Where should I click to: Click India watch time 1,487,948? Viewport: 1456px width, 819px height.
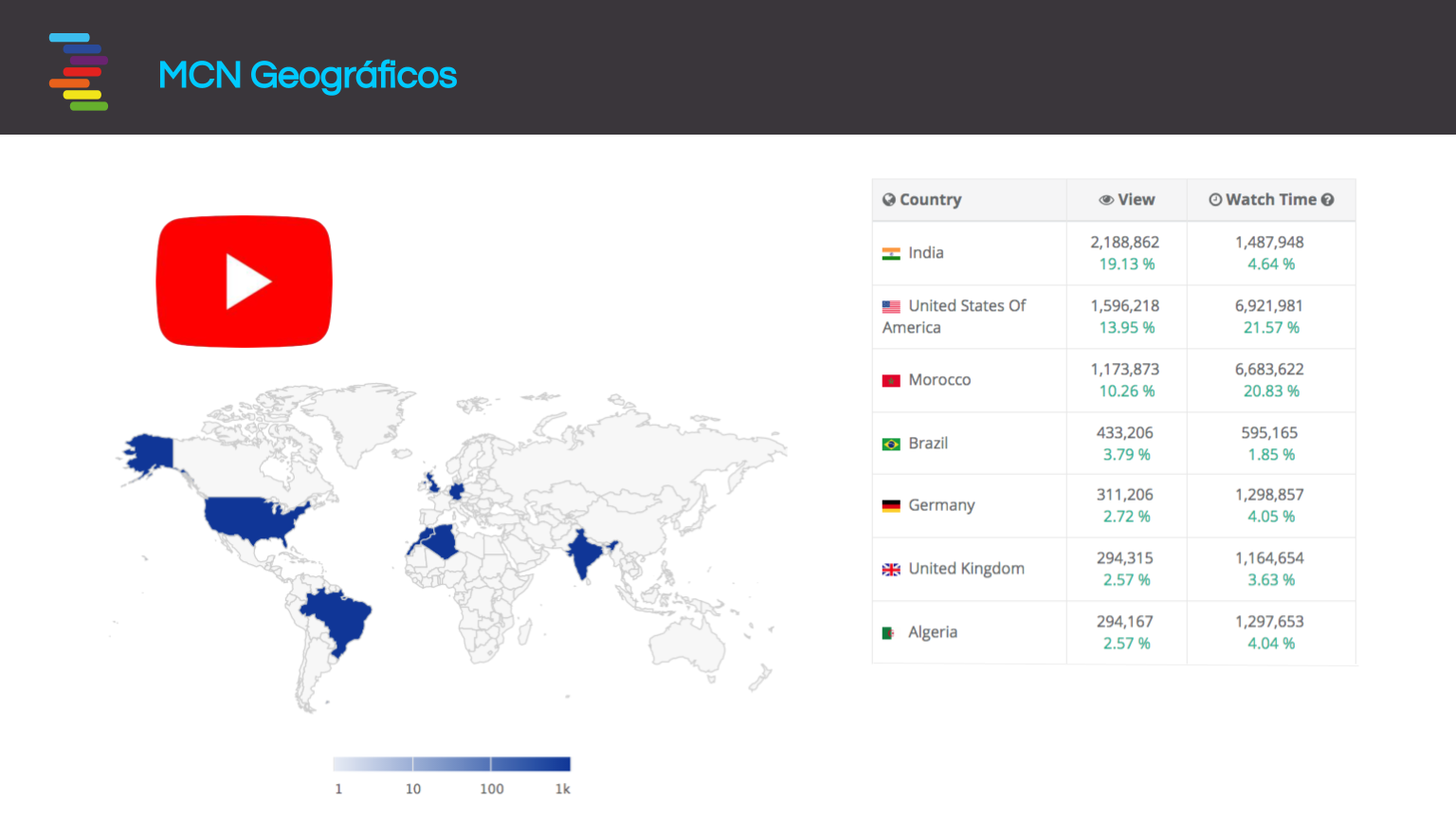[1269, 243]
